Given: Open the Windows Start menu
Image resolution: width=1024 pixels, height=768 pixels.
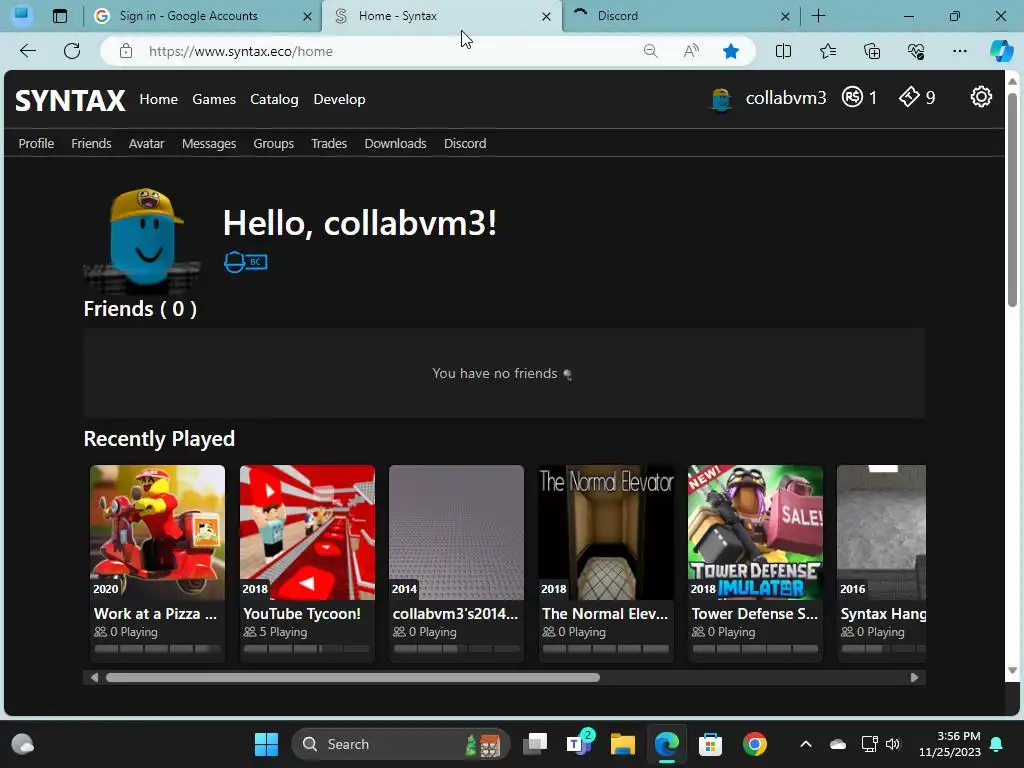Looking at the screenshot, I should pyautogui.click(x=266, y=744).
